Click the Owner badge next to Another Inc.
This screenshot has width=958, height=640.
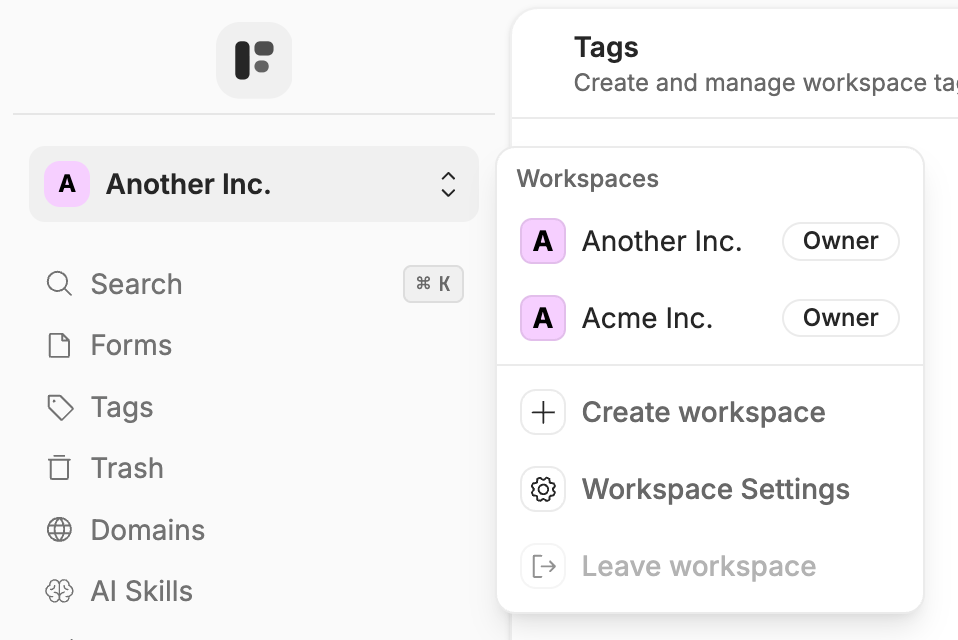pyautogui.click(x=841, y=241)
